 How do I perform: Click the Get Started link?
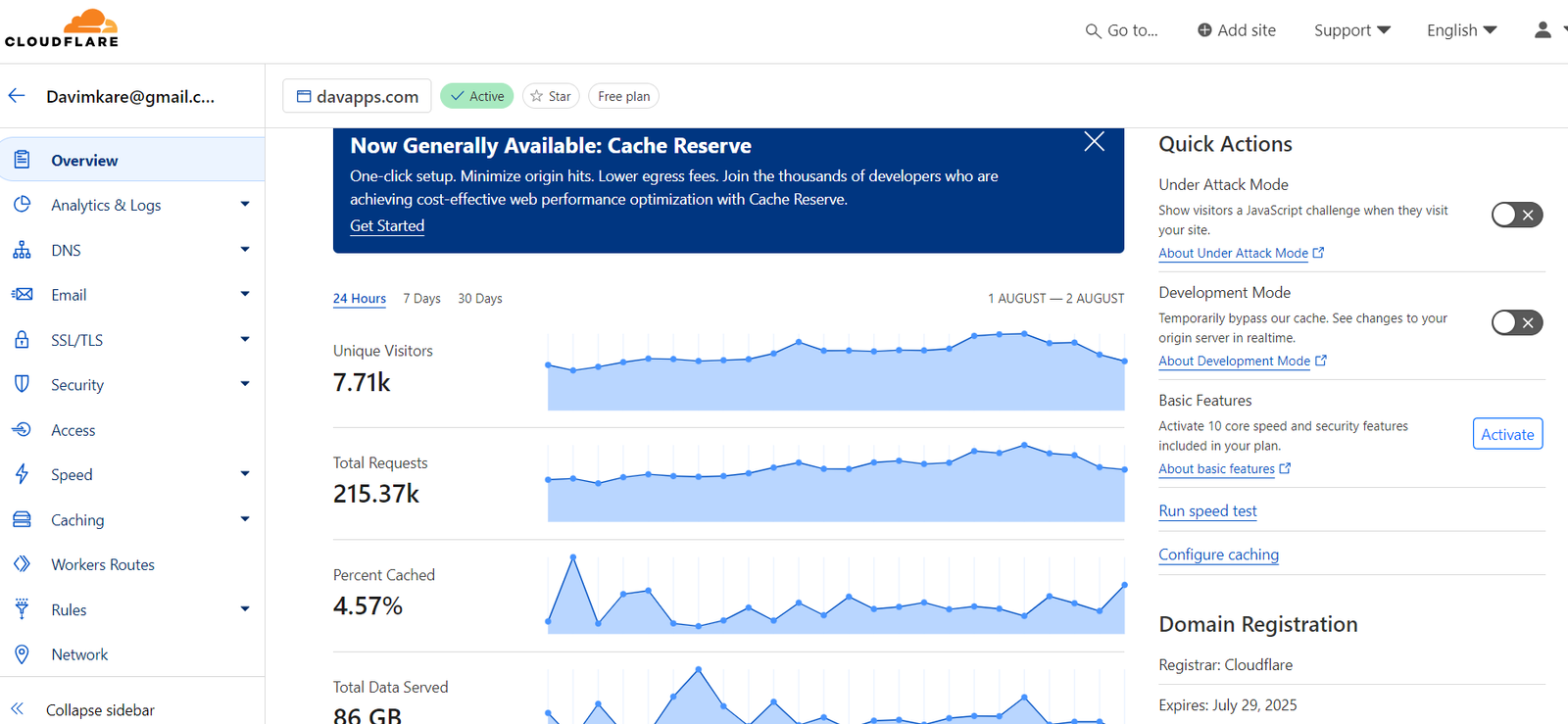tap(387, 225)
